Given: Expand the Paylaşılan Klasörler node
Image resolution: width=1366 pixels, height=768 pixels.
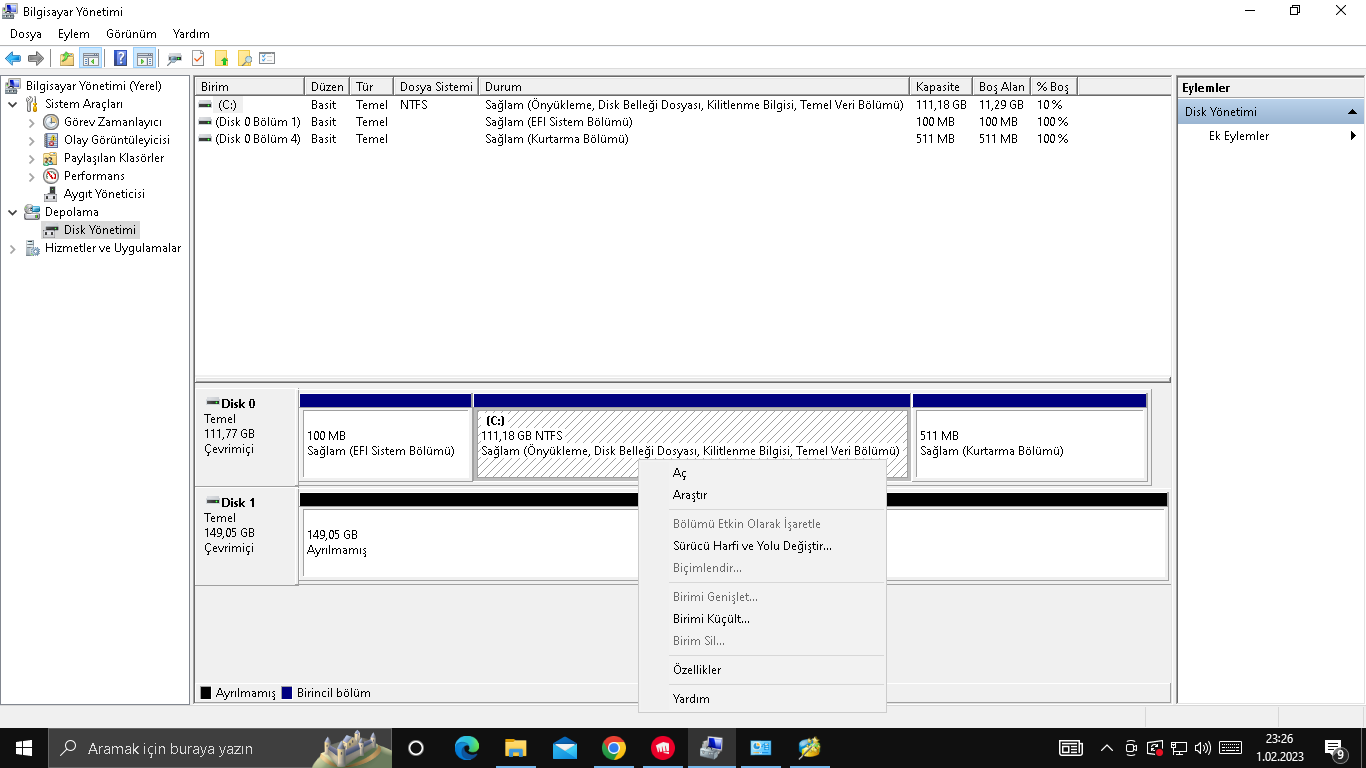Looking at the screenshot, I should 32,158.
